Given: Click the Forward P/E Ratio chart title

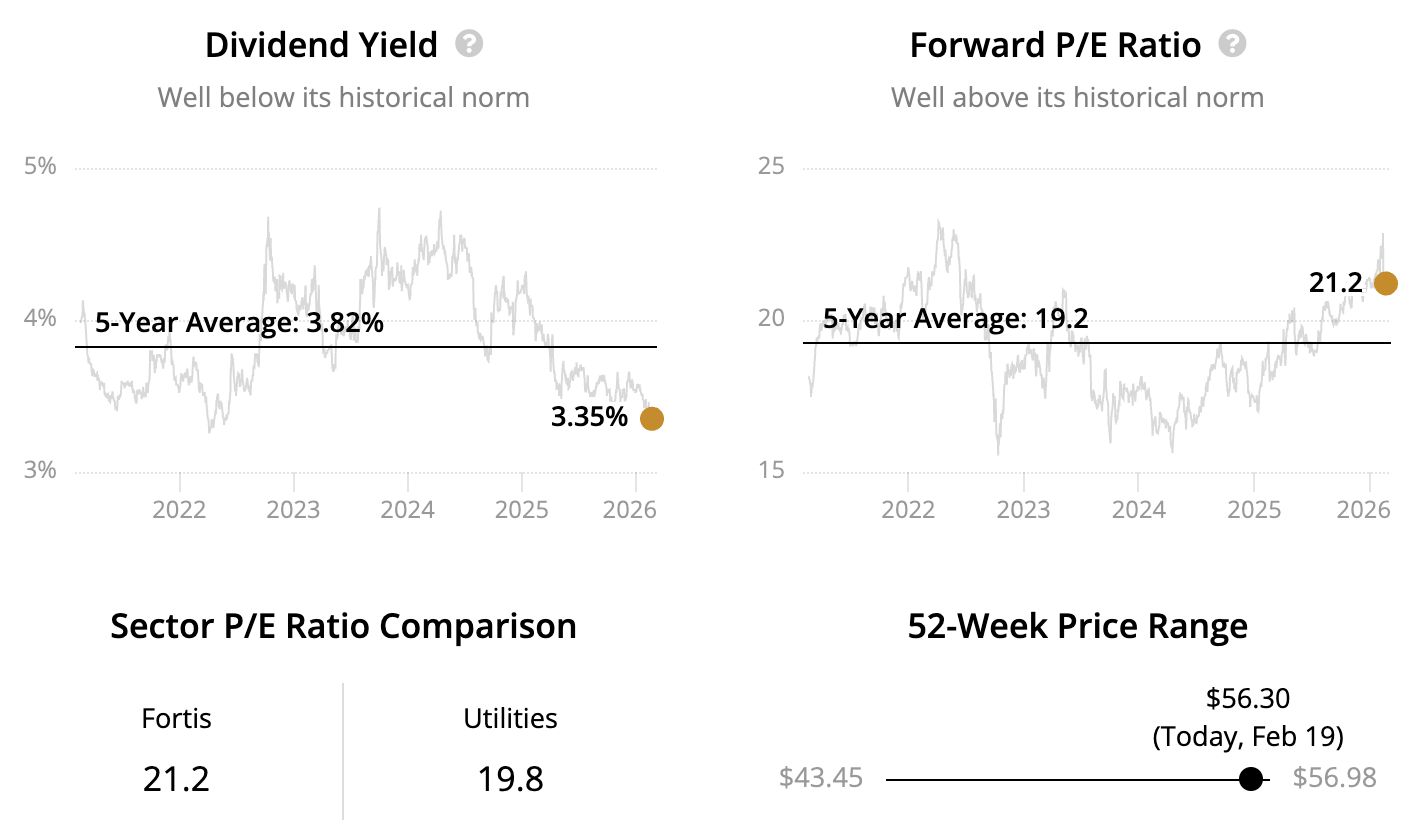Looking at the screenshot, I should tap(1055, 45).
